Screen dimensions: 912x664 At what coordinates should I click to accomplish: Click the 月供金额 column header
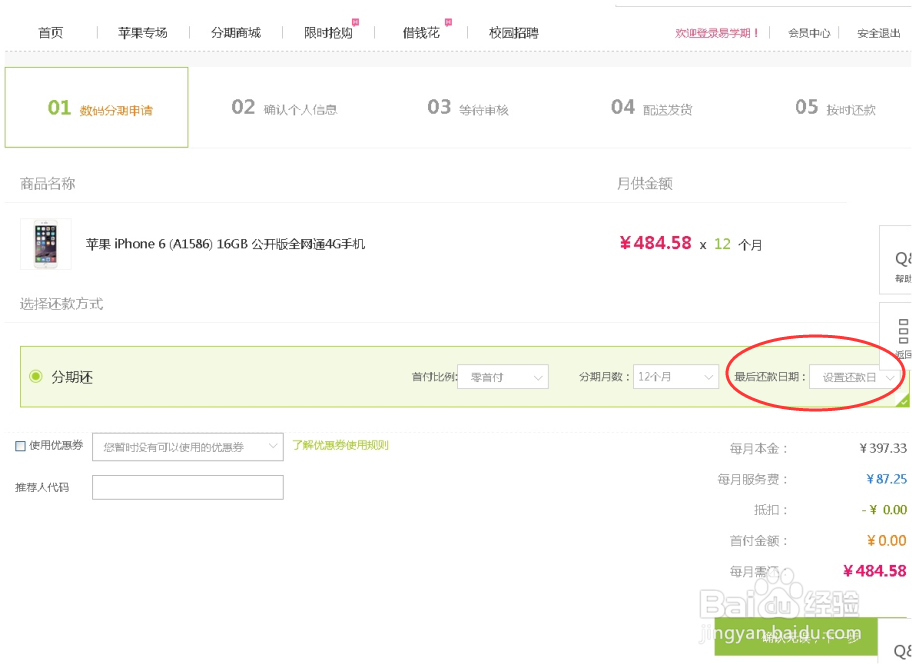tap(644, 184)
